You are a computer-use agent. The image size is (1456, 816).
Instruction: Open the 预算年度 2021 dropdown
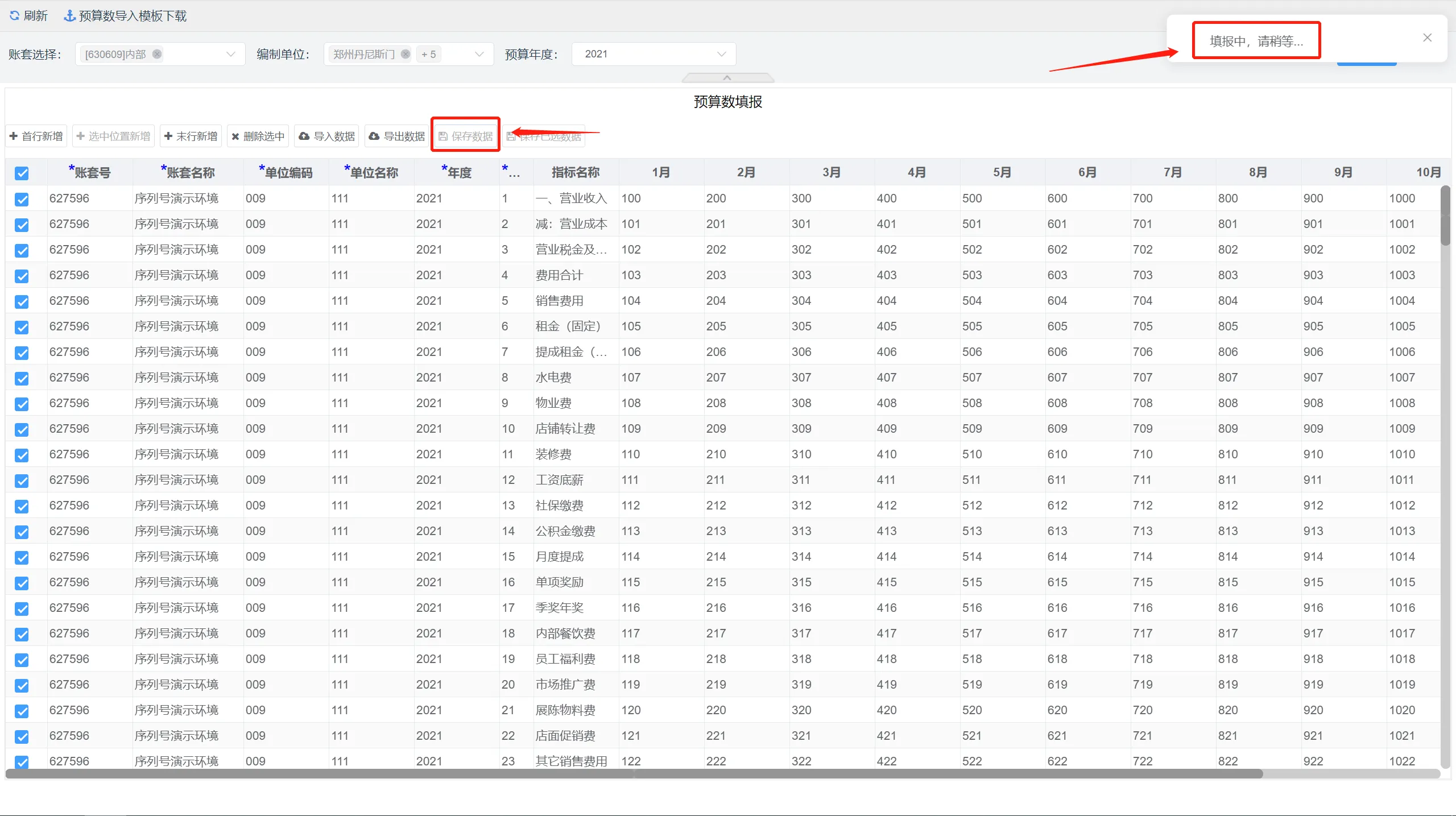point(653,54)
